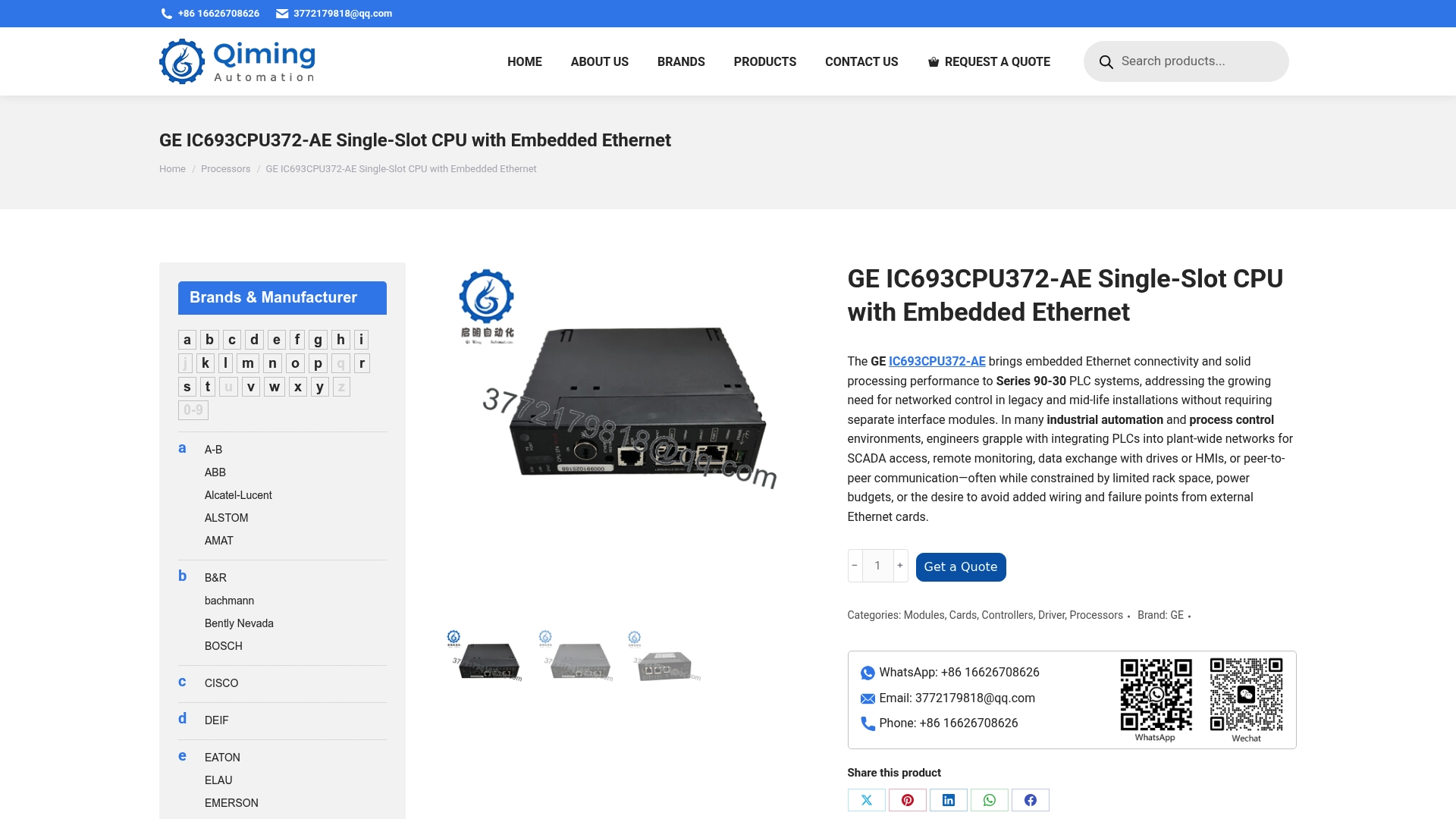The image size is (1456, 819).
Task: Click phone number in top bar
Action: coord(218,14)
